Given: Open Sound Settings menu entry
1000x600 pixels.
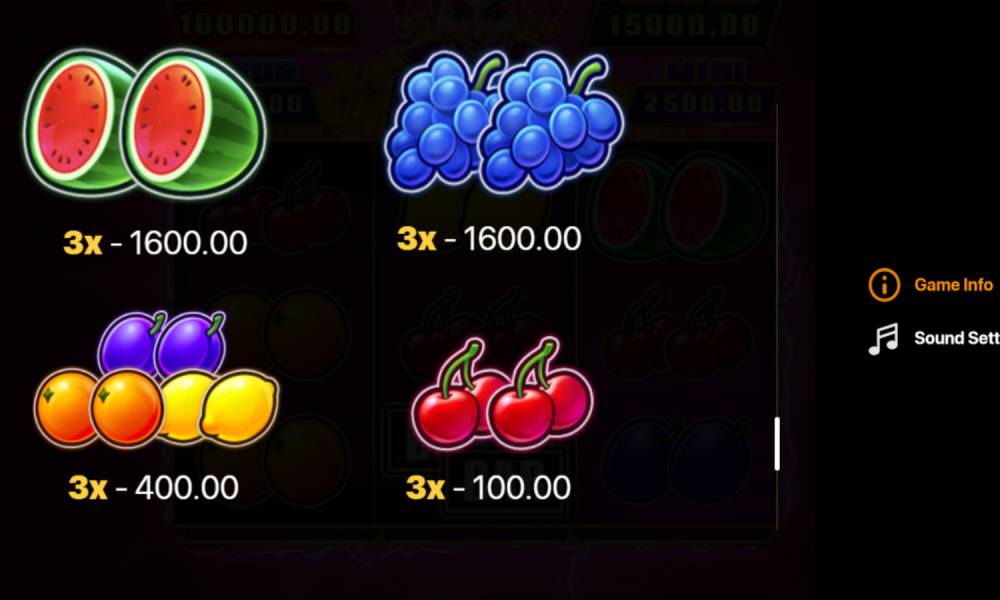Looking at the screenshot, I should 956,338.
